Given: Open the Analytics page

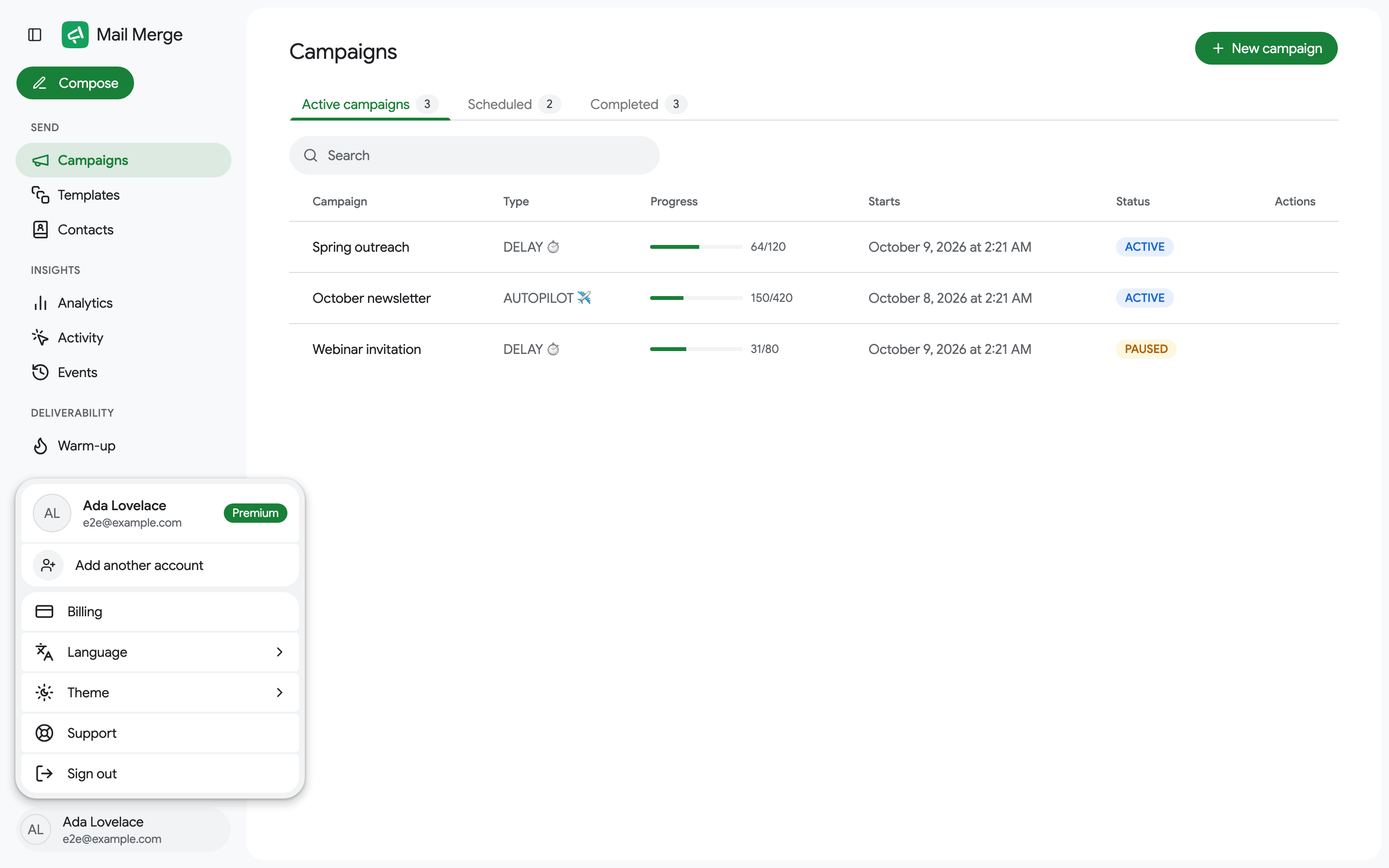Looking at the screenshot, I should 123,303.
